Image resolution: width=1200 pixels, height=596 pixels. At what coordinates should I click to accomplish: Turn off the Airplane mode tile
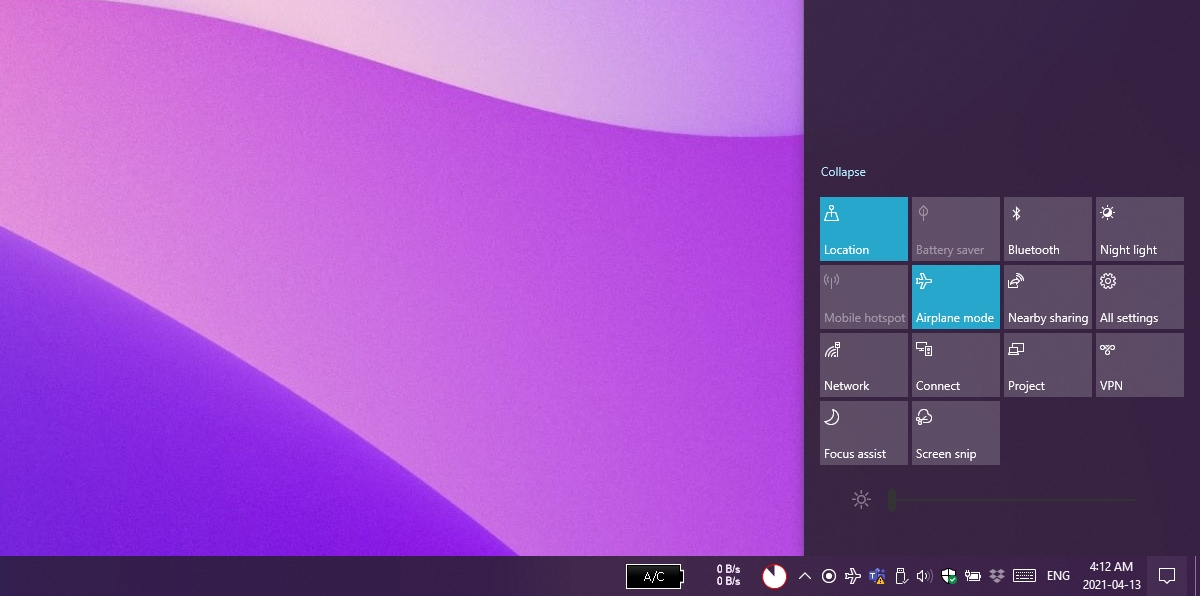tap(956, 297)
